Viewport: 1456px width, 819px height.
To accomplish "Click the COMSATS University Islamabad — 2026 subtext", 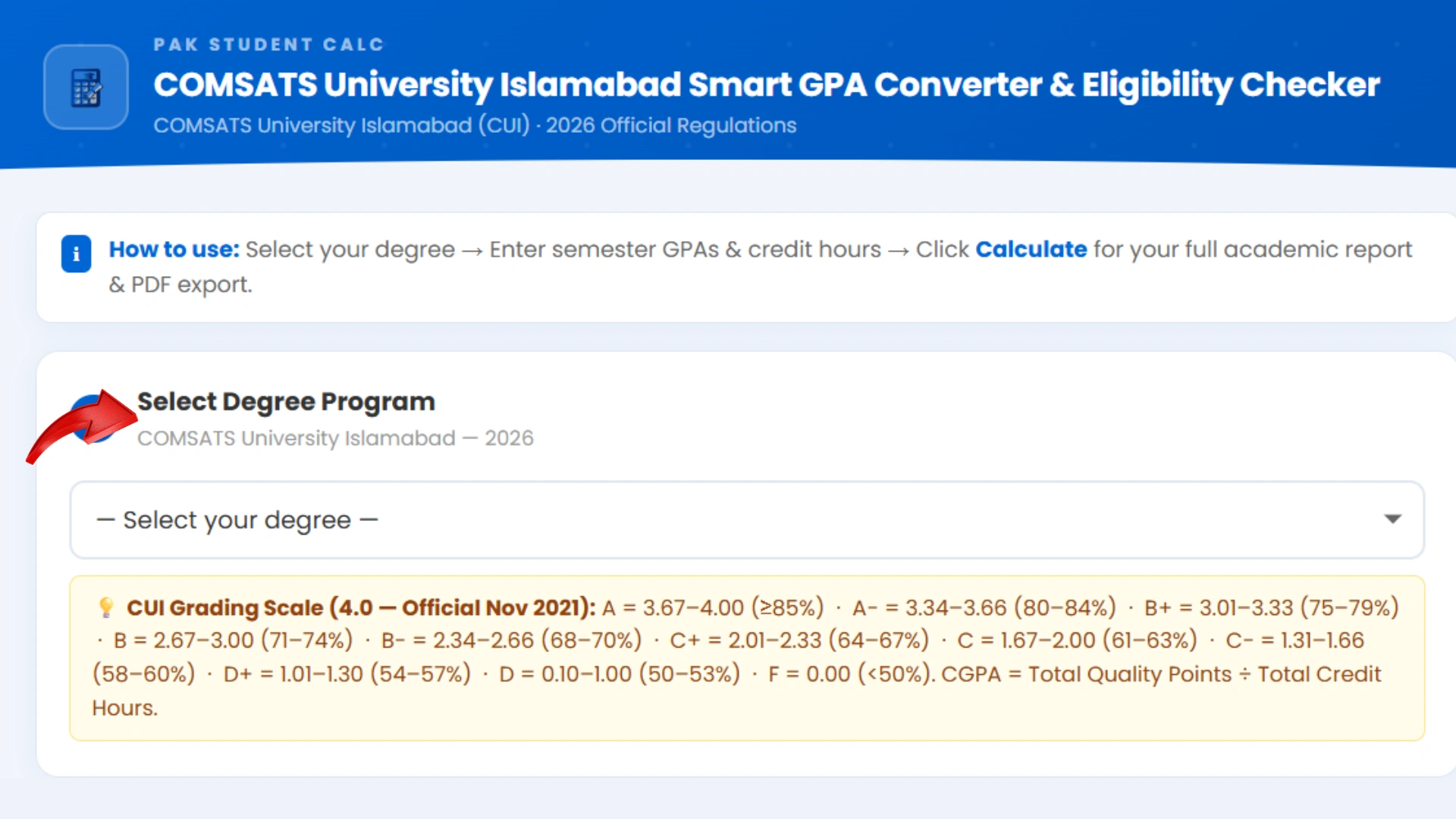I will pyautogui.click(x=336, y=438).
